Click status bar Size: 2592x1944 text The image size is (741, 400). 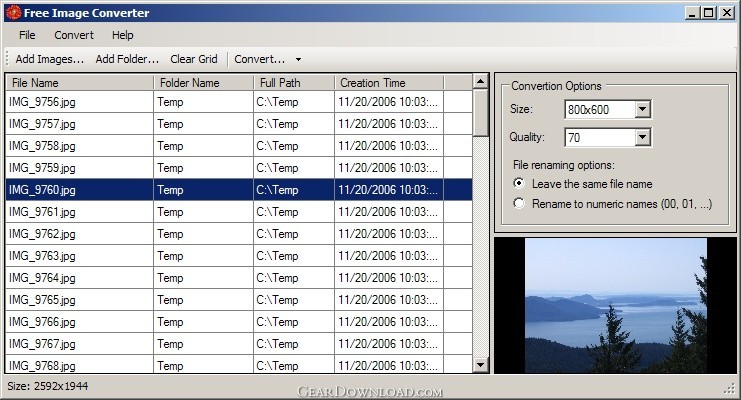click(48, 386)
